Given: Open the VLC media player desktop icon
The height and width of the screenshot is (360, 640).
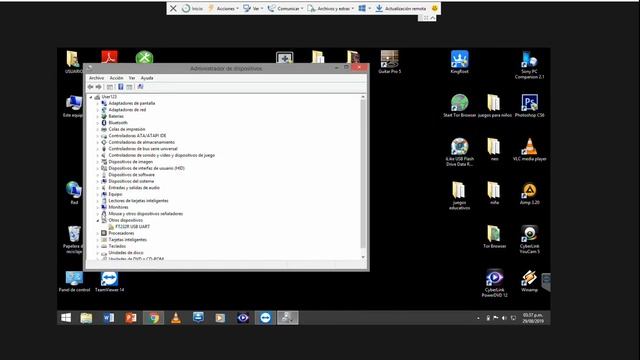Looking at the screenshot, I should [529, 149].
